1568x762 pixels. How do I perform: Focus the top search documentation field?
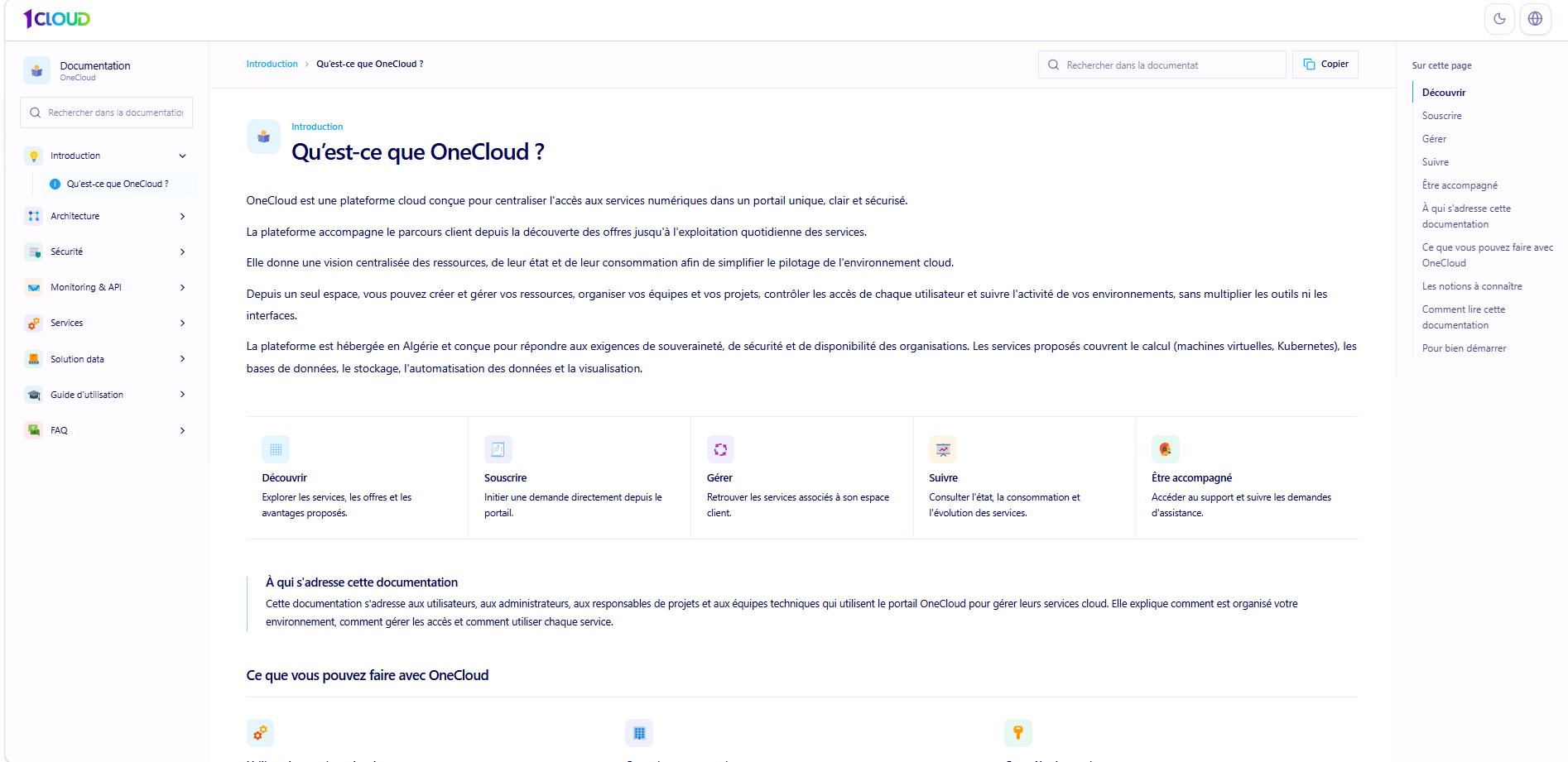(1162, 65)
